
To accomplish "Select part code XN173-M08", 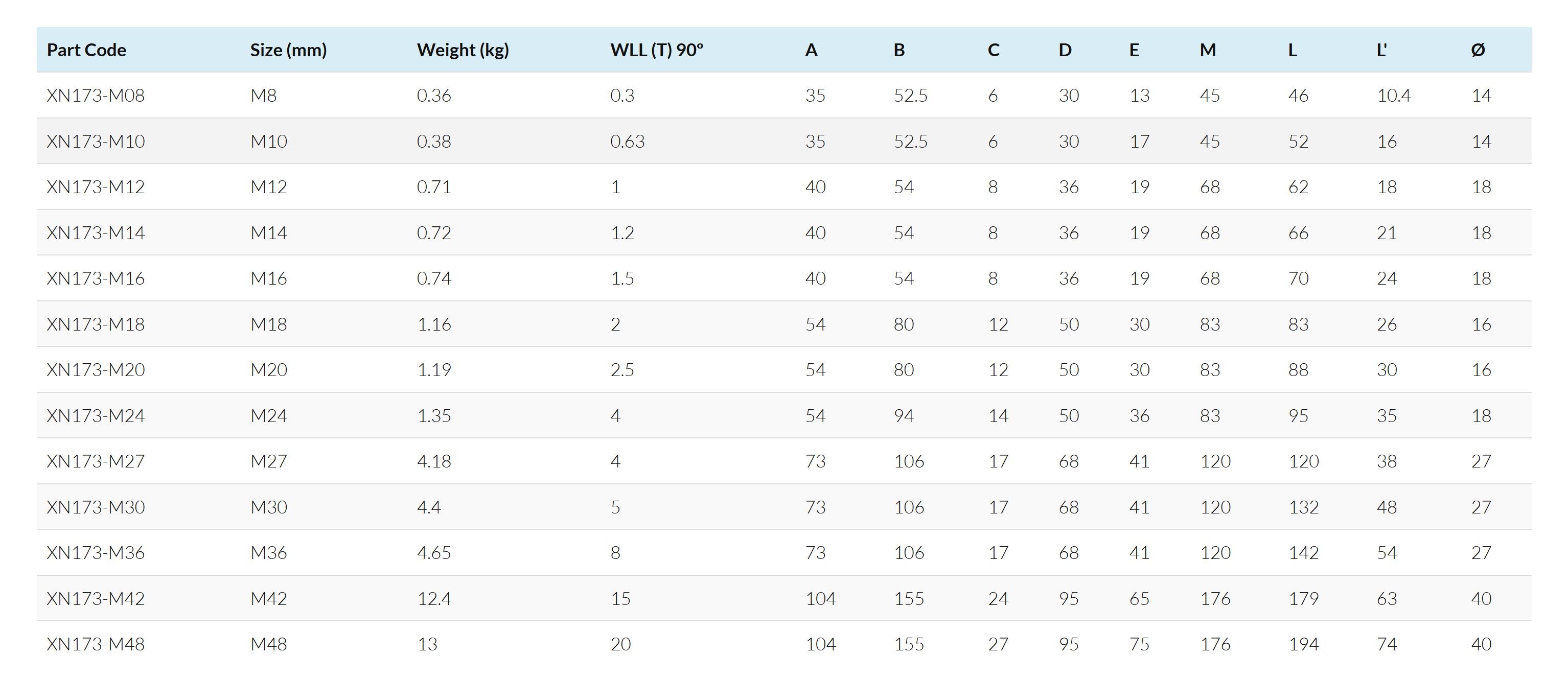I will point(96,96).
